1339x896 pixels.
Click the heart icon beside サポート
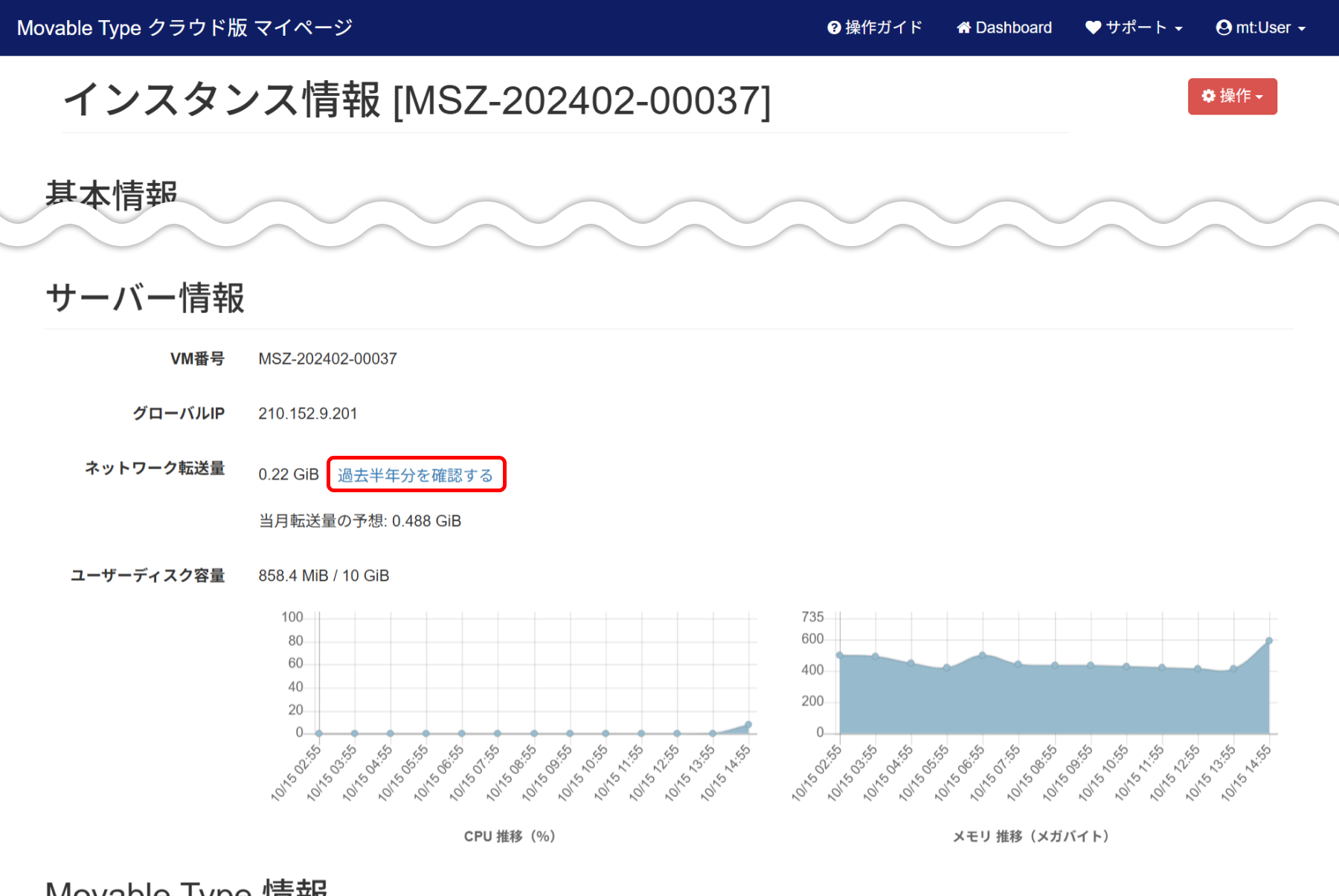tap(1093, 28)
